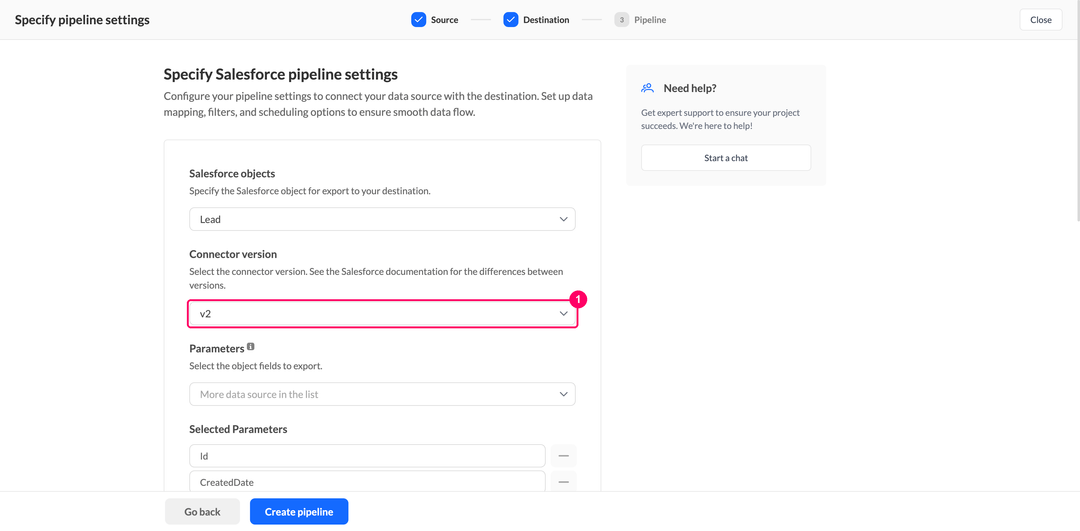1080x531 pixels.
Task: Click the Specify pipeline settings title
Action: (x=82, y=20)
